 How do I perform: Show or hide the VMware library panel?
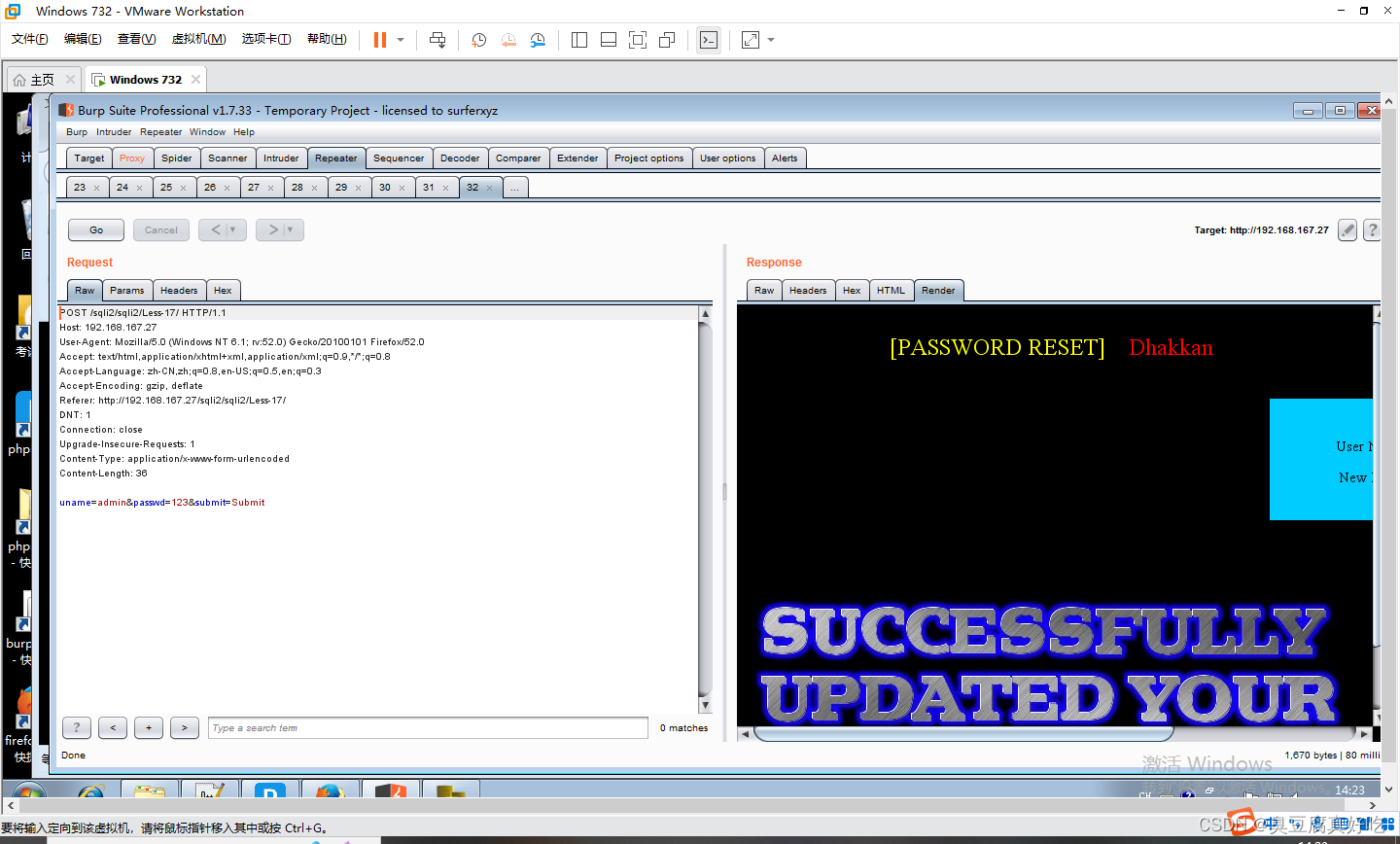pos(578,40)
